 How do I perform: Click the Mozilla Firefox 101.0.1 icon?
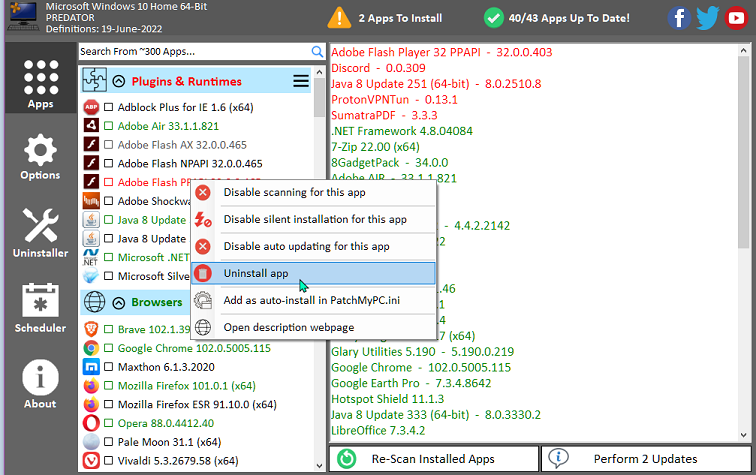pyautogui.click(x=91, y=386)
